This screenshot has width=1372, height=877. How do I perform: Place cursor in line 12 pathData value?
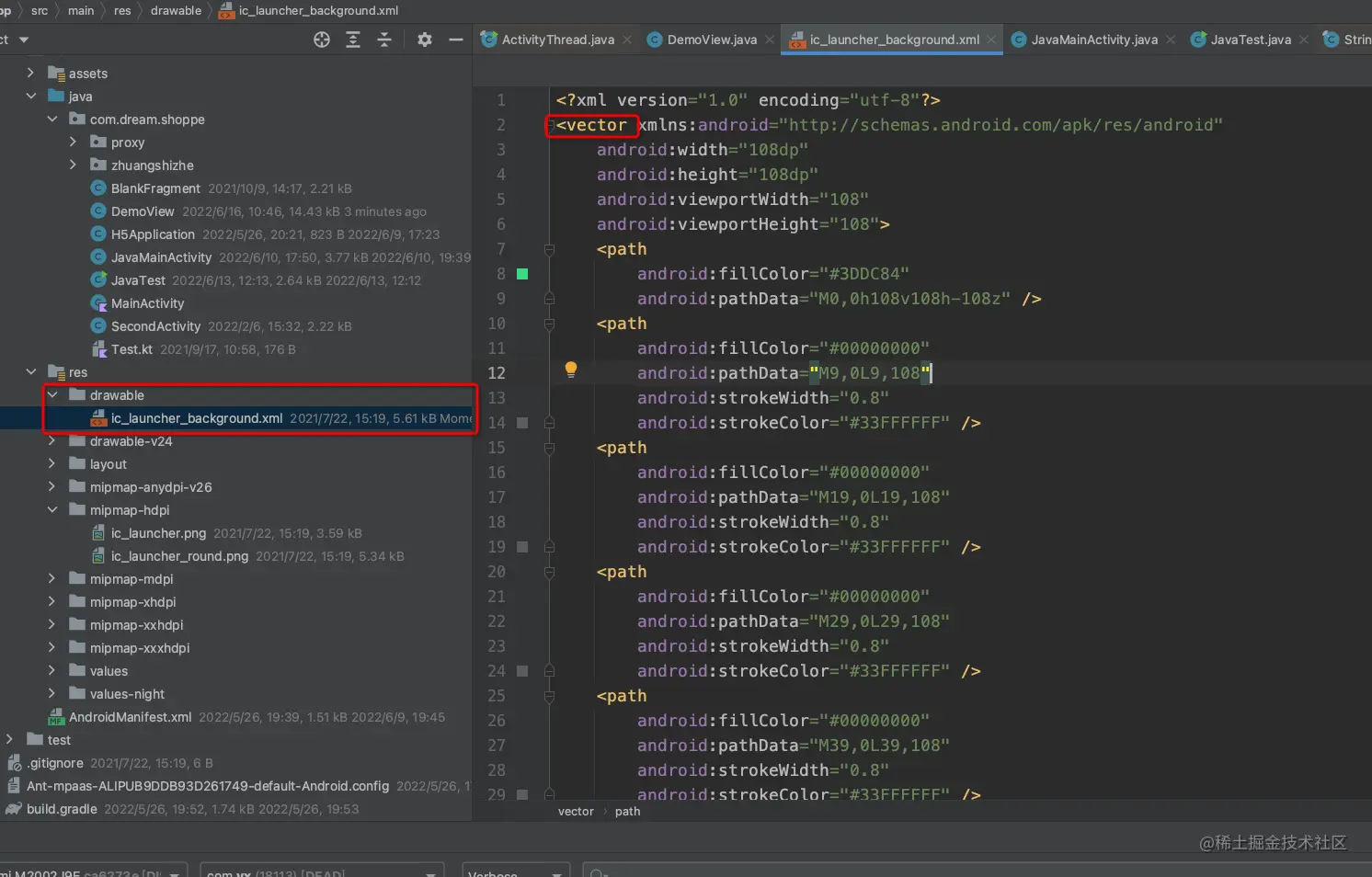pos(869,373)
